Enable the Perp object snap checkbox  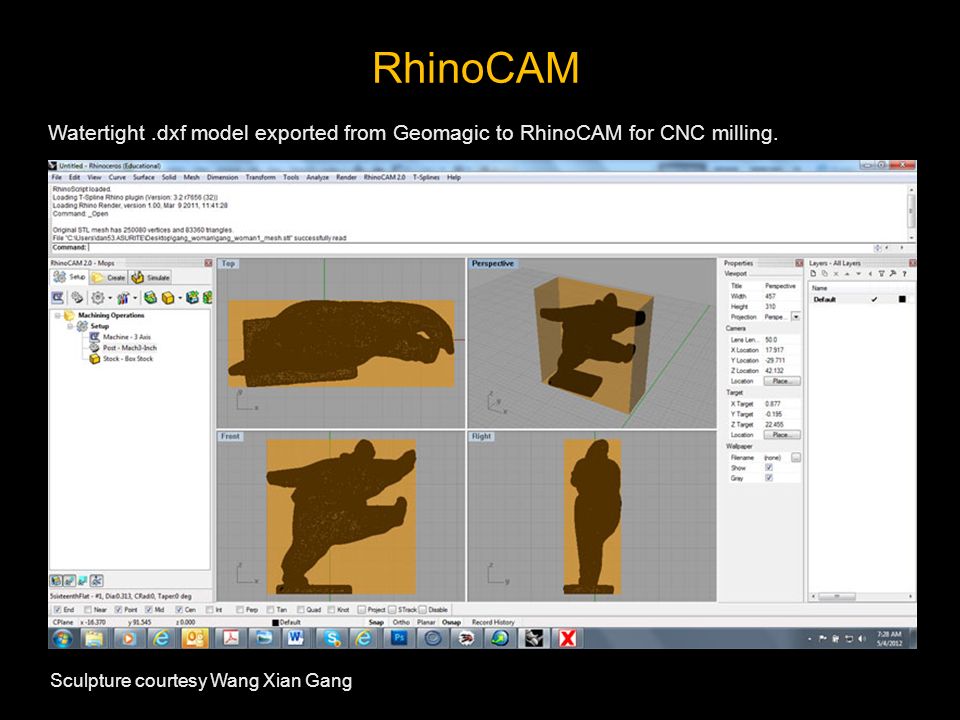tap(239, 610)
